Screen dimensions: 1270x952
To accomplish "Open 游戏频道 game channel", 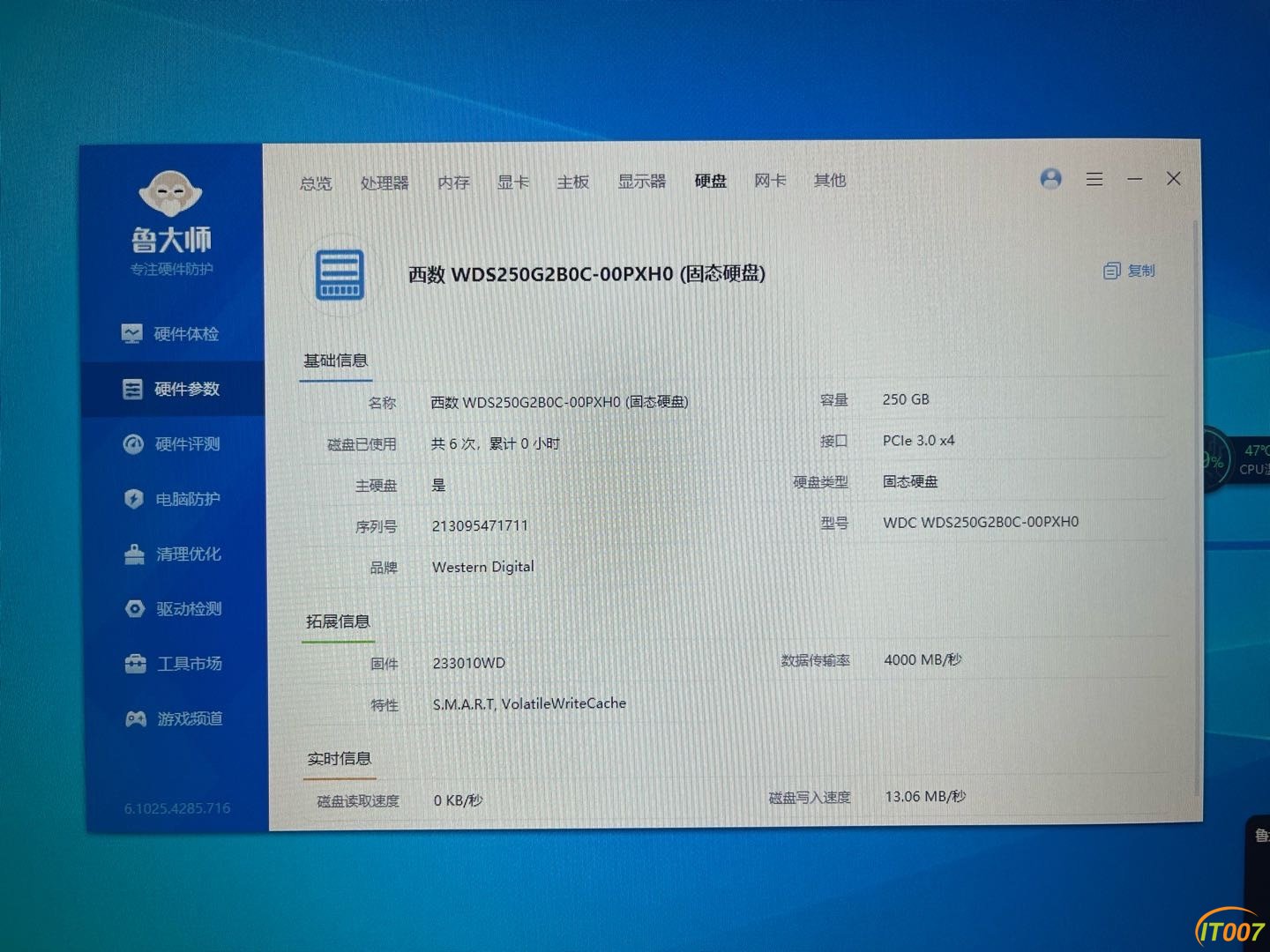I will tap(174, 719).
